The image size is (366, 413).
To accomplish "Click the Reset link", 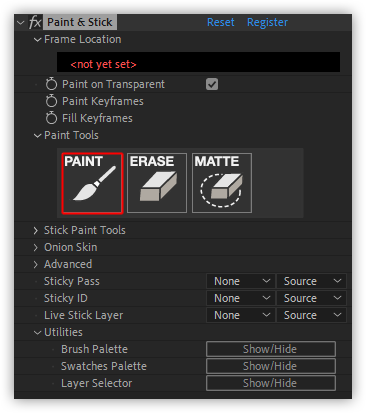I will pyautogui.click(x=221, y=22).
